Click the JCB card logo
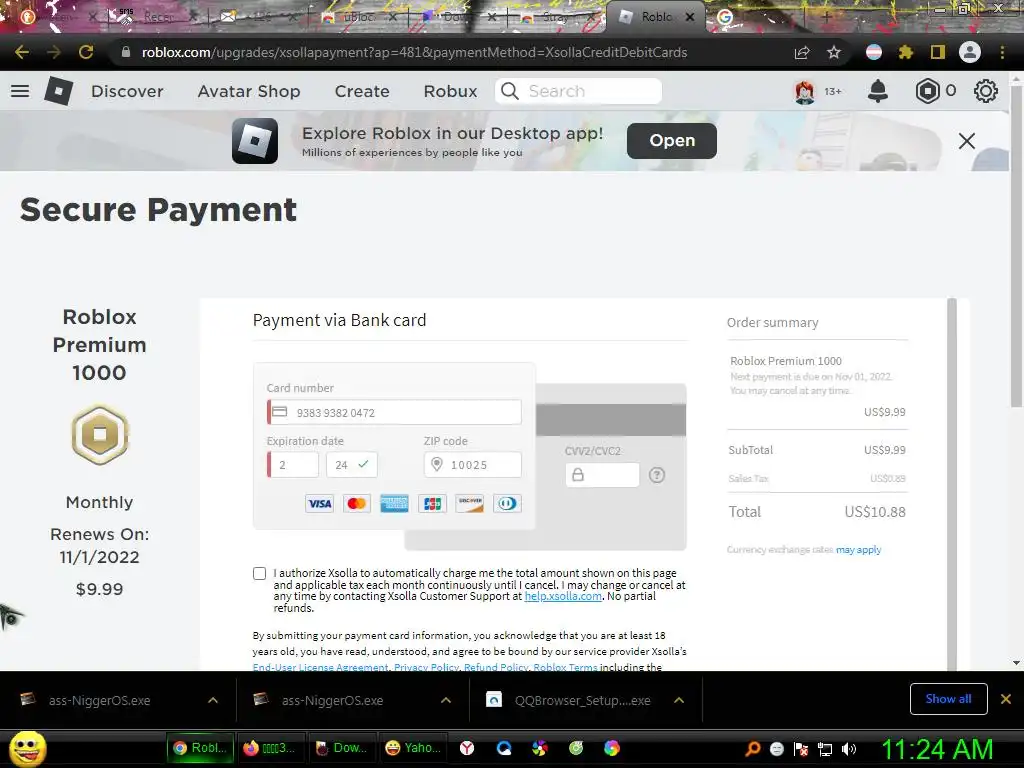Image resolution: width=1024 pixels, height=768 pixels. 432,504
